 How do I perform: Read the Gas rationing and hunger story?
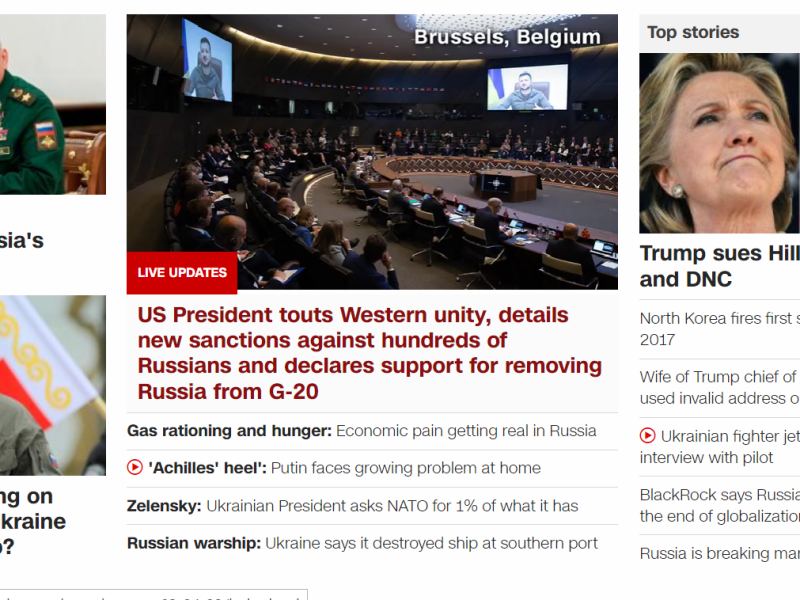362,431
